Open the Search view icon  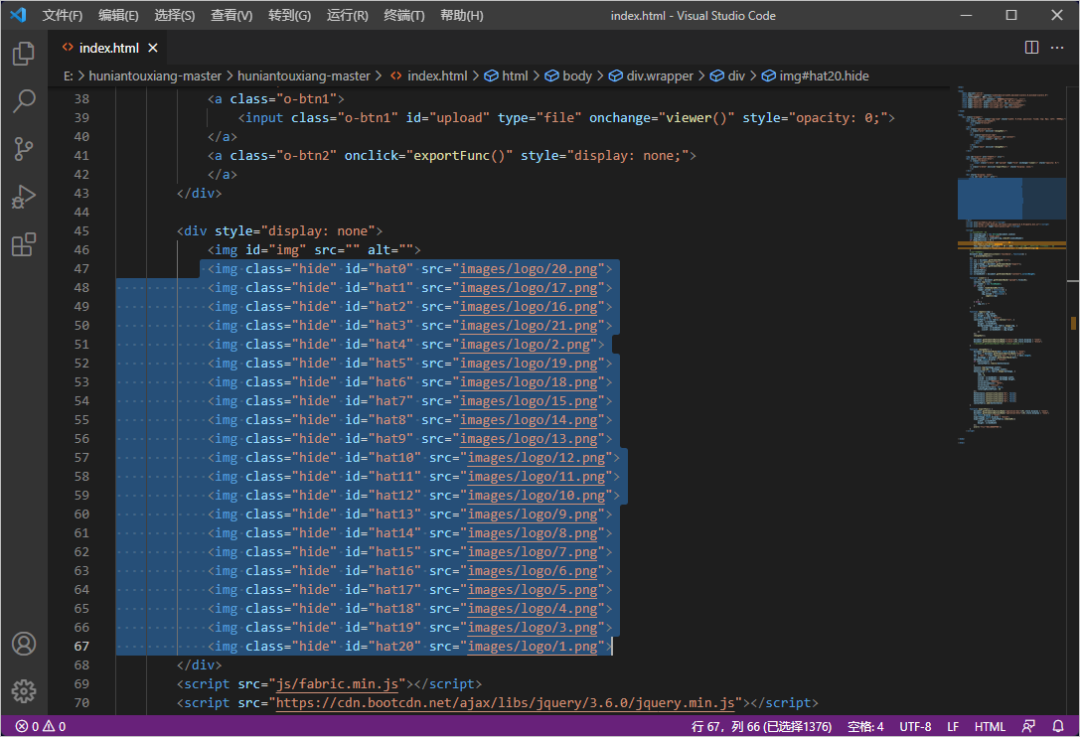[24, 101]
